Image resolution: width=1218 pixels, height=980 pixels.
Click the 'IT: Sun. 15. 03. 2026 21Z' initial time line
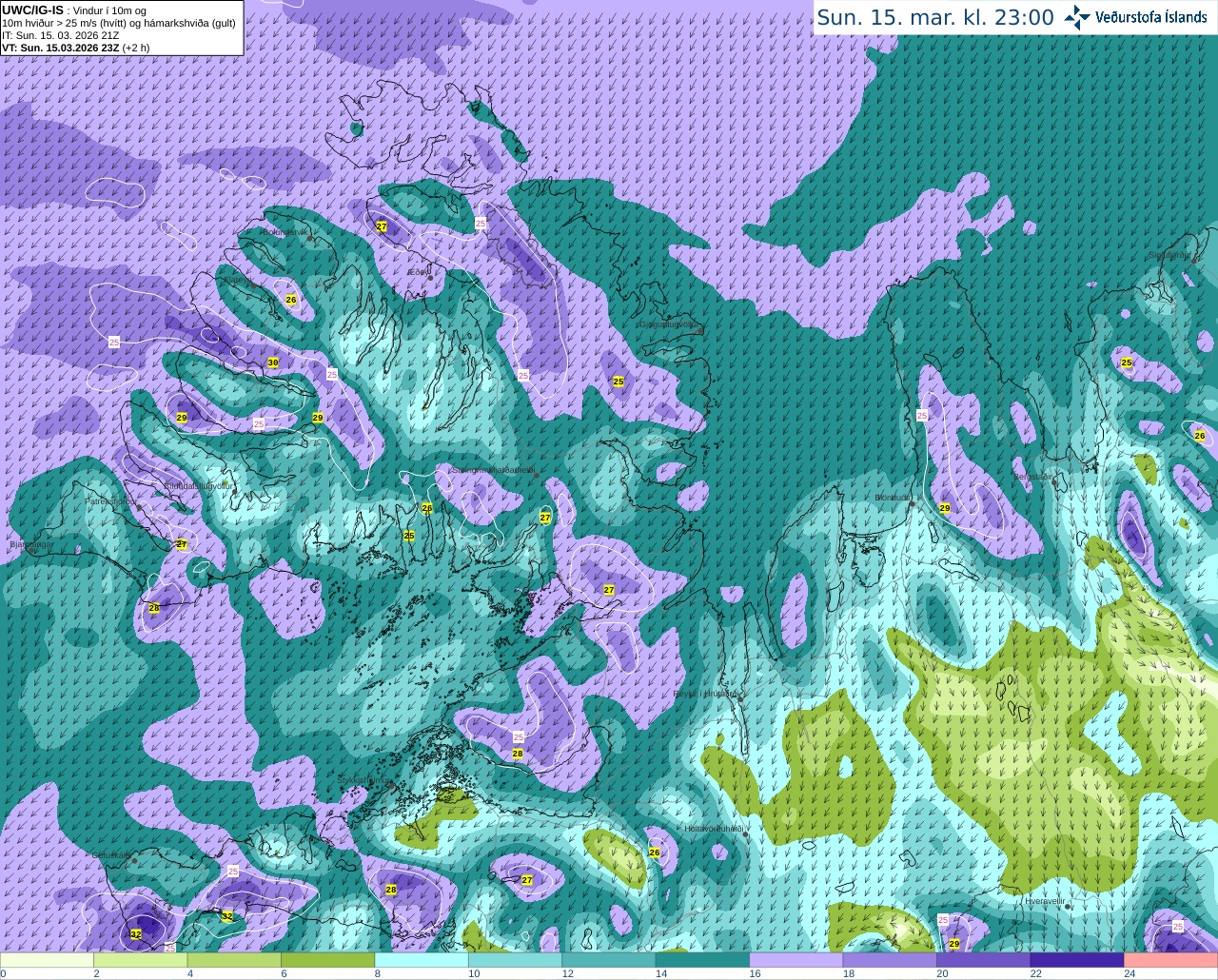coord(60,35)
